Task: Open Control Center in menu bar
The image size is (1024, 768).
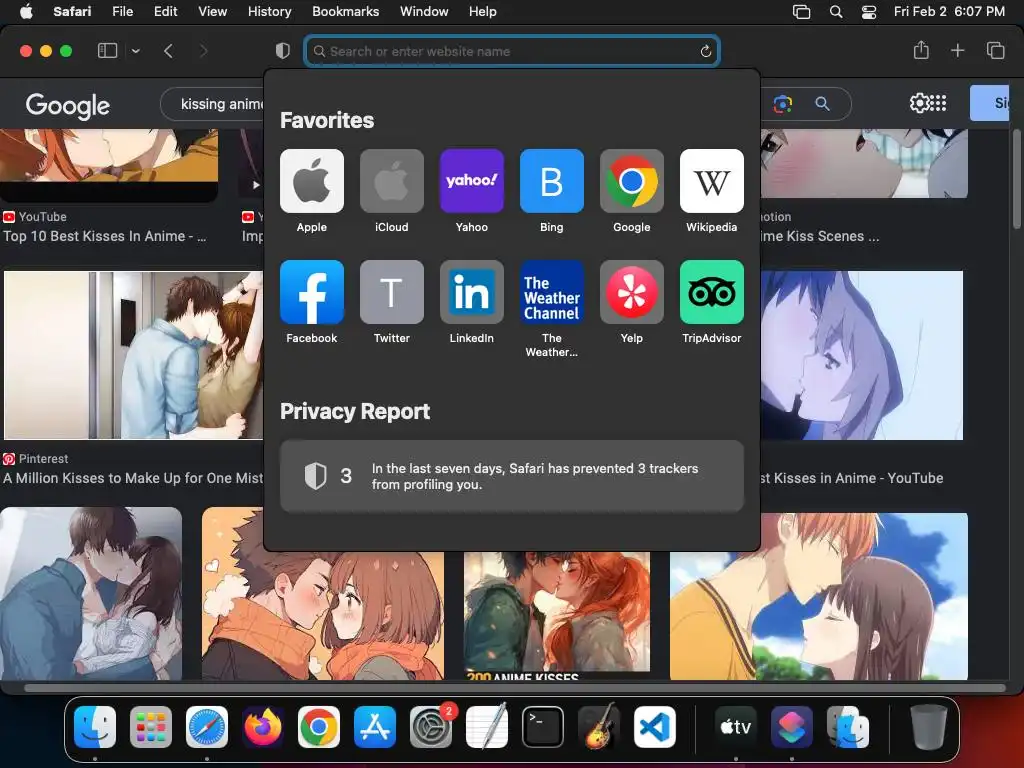Action: click(869, 12)
